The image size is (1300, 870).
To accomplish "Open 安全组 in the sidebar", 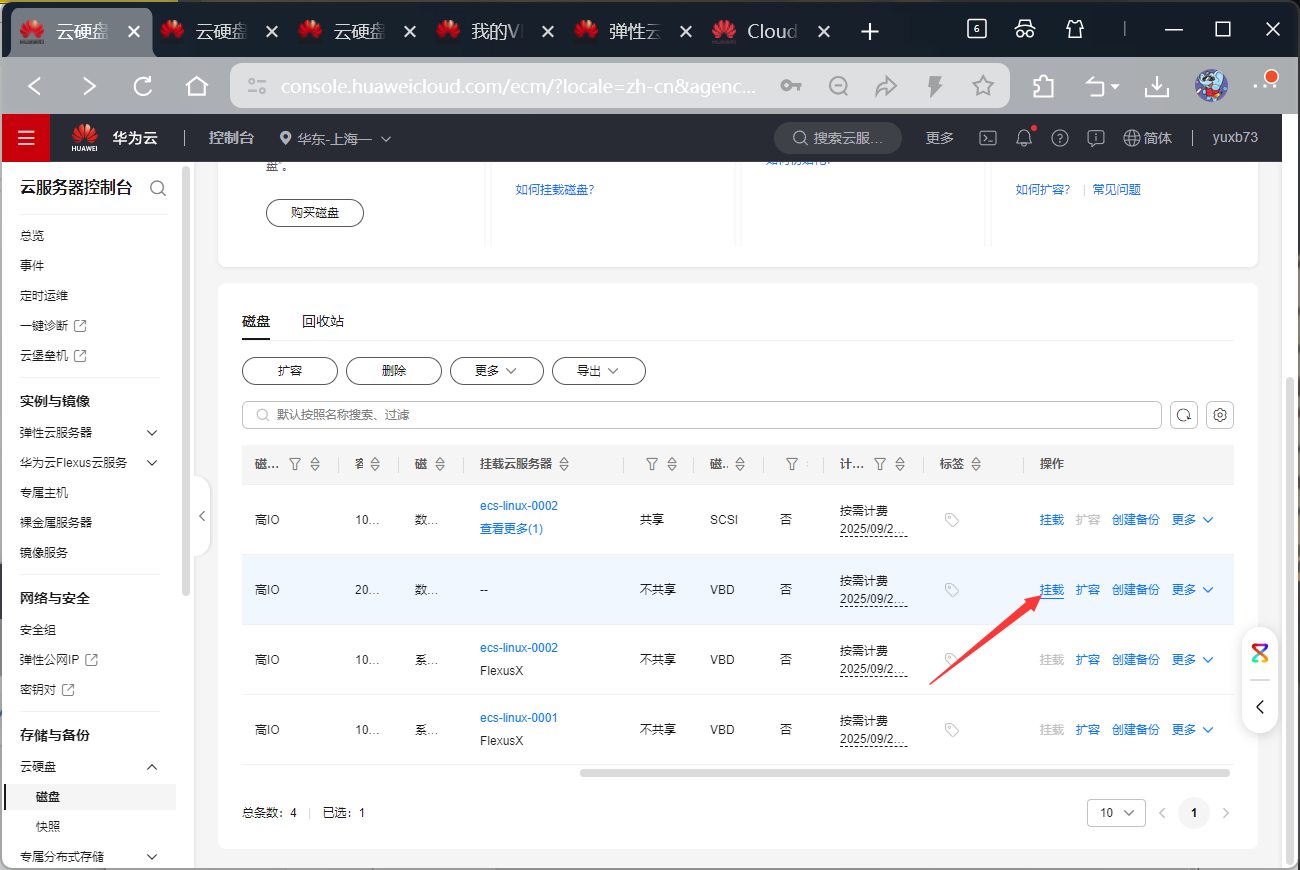I will tap(38, 630).
